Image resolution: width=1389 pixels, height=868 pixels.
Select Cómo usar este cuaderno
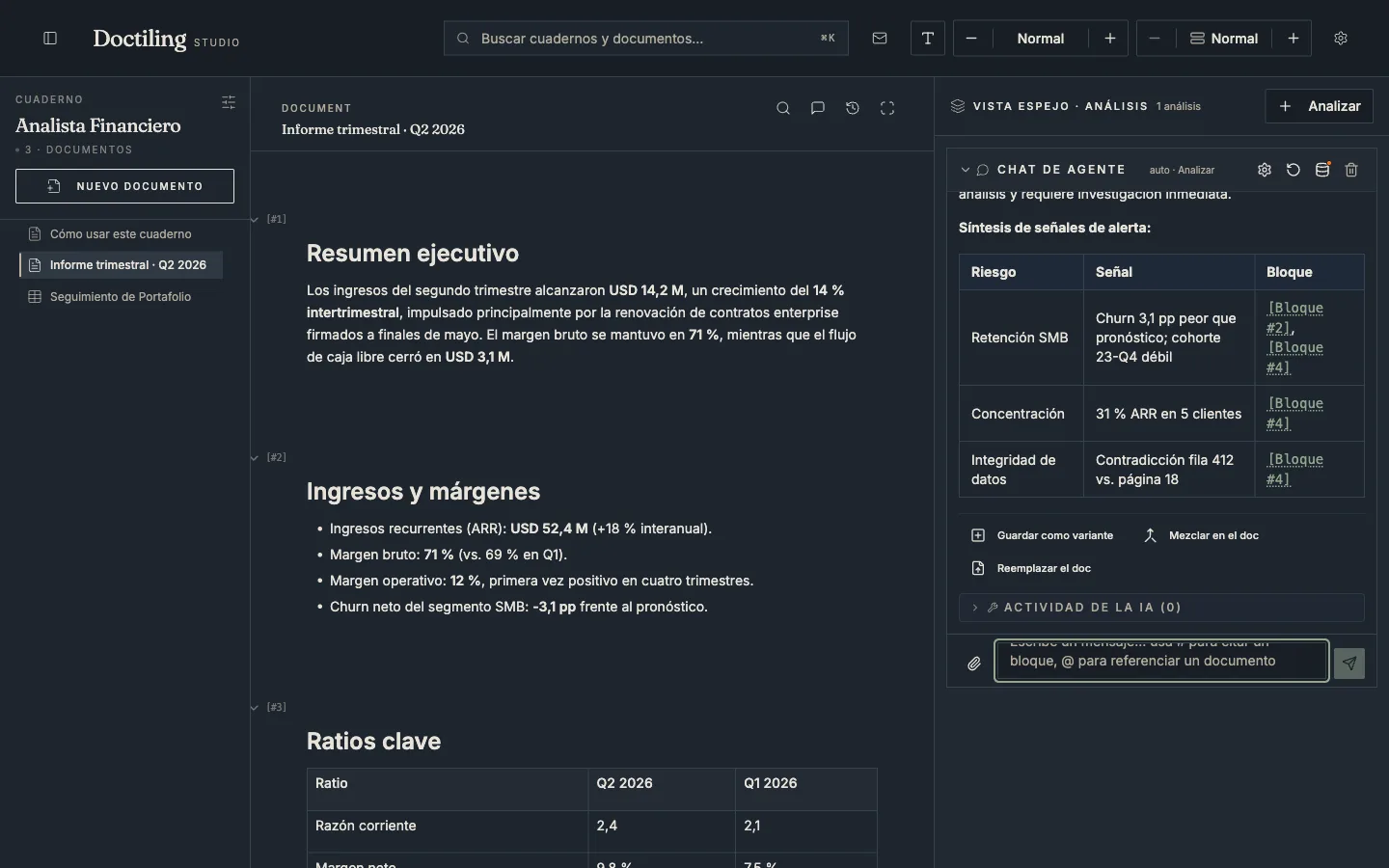tap(121, 234)
